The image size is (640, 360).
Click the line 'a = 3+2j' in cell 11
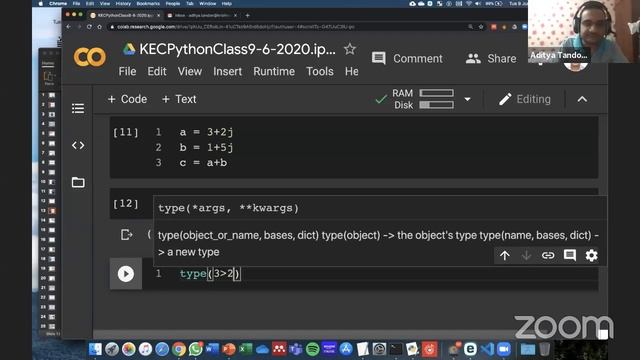[x=206, y=132]
